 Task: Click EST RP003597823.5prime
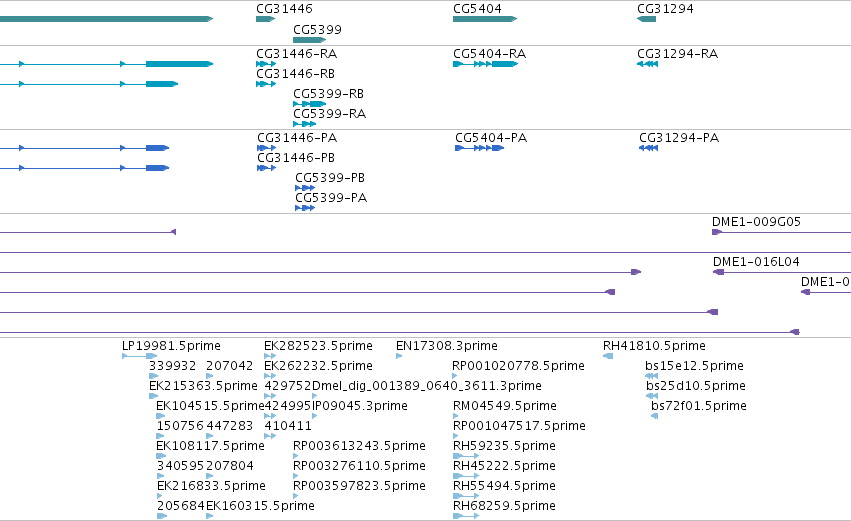tap(359, 487)
